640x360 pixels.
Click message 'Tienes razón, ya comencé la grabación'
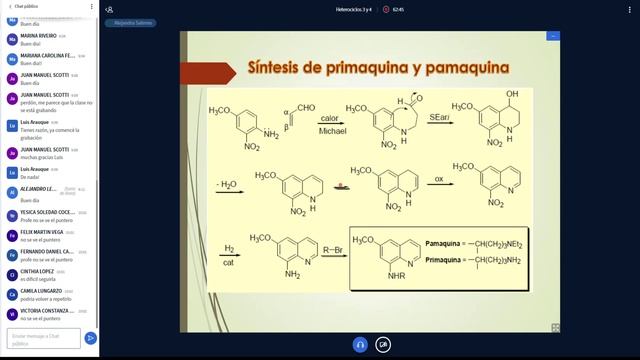[x=50, y=134]
